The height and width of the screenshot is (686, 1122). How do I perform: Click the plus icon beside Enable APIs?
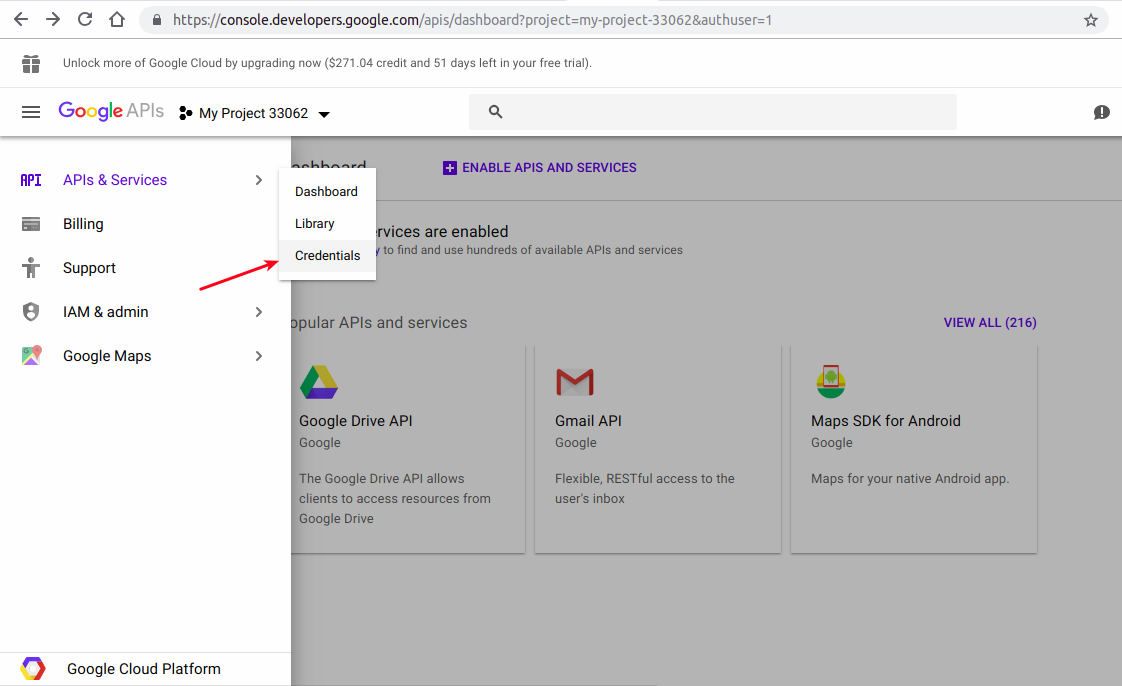pyautogui.click(x=449, y=168)
